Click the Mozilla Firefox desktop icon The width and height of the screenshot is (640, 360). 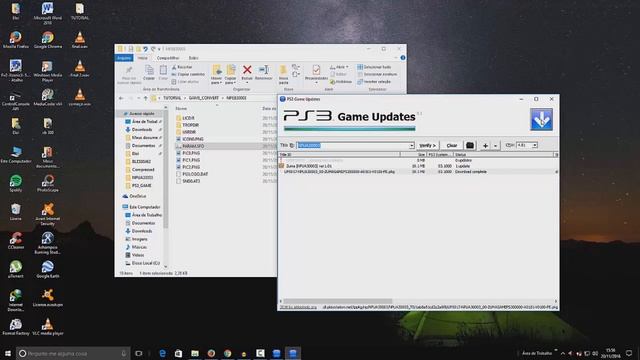click(x=16, y=40)
